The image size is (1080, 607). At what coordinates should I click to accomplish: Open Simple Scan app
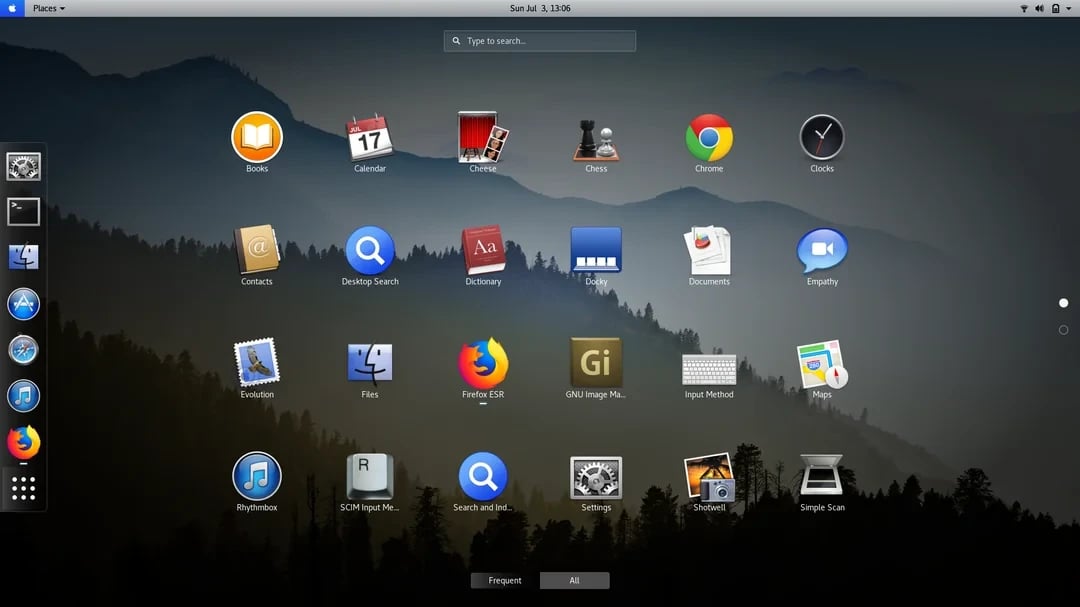click(822, 475)
